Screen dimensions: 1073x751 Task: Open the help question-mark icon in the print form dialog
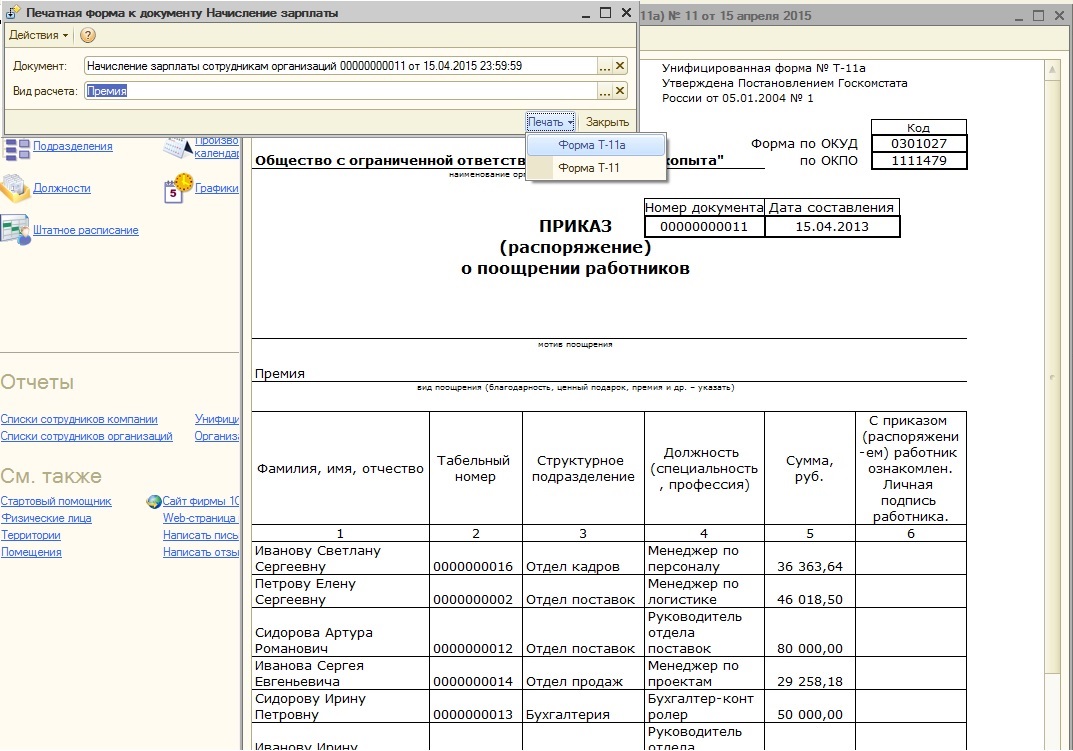click(88, 35)
